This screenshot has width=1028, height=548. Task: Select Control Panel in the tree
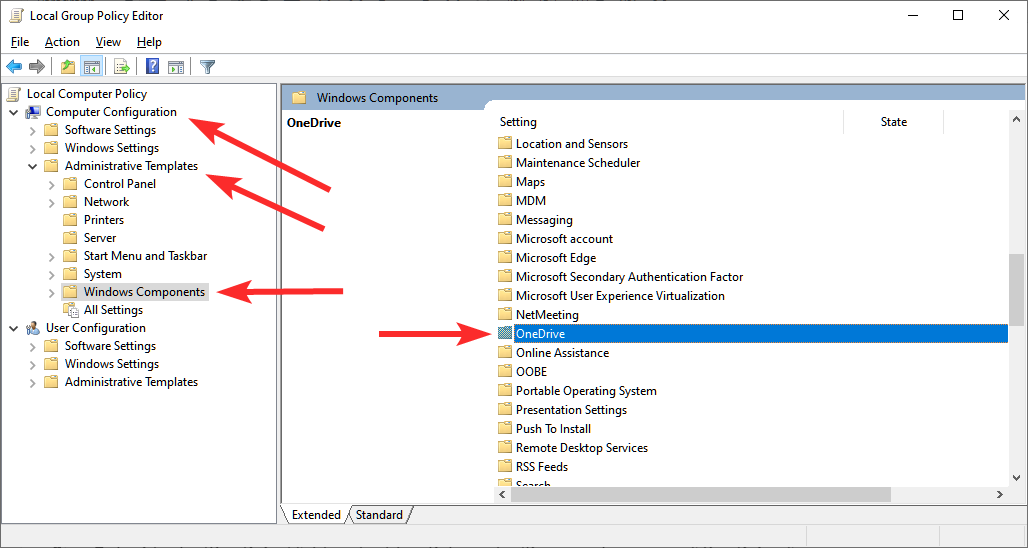tap(120, 184)
